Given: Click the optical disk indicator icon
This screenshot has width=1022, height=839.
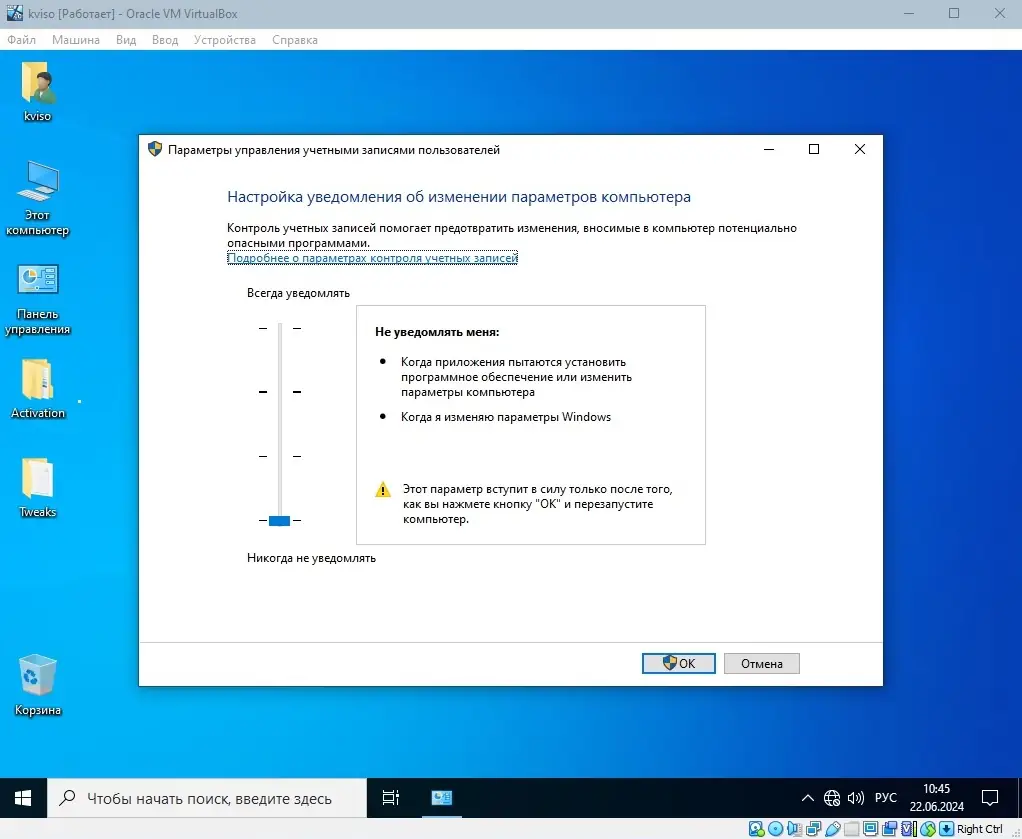Looking at the screenshot, I should pos(776,829).
